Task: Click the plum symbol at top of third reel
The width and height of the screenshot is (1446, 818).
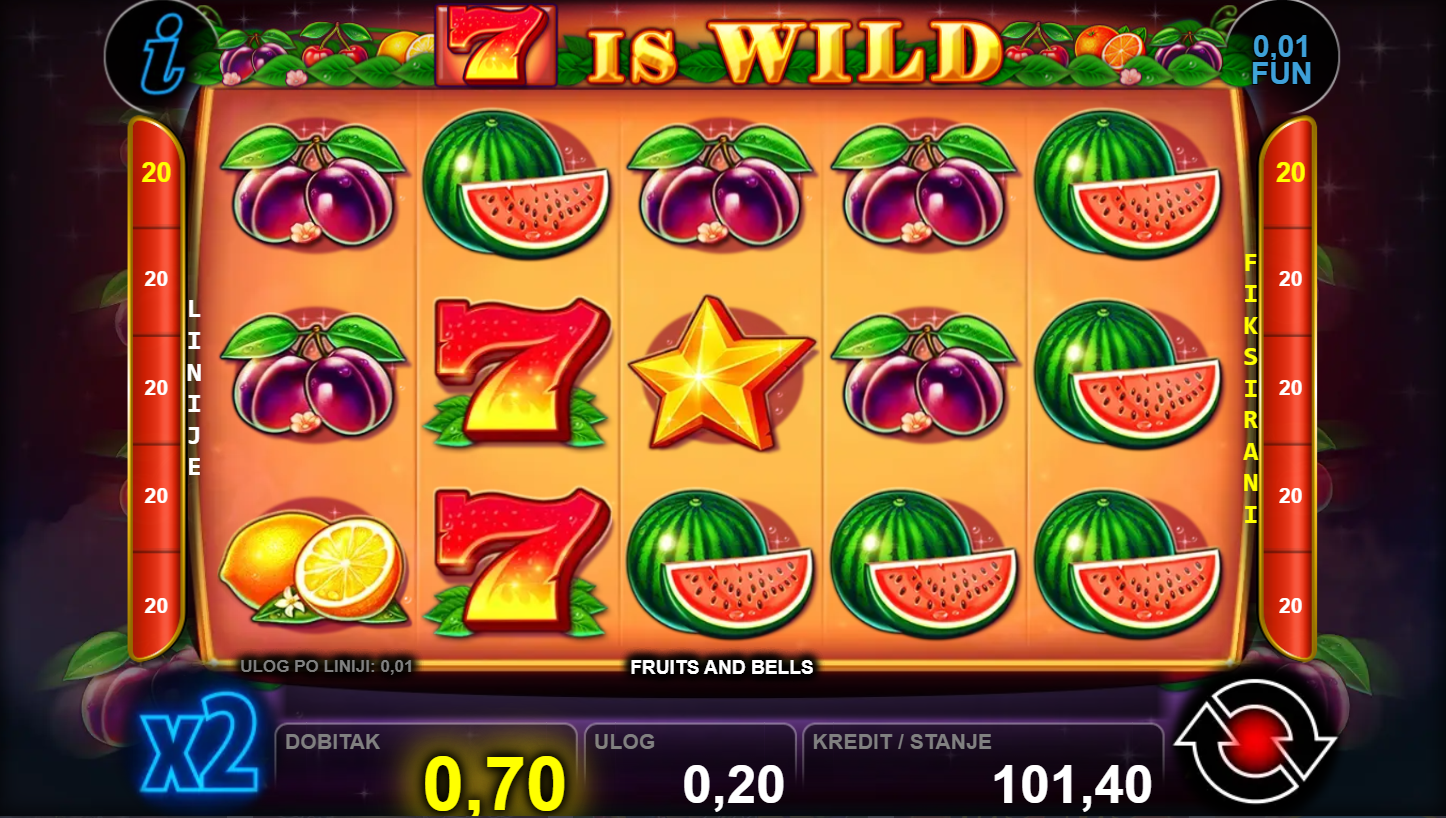Action: coord(720,185)
